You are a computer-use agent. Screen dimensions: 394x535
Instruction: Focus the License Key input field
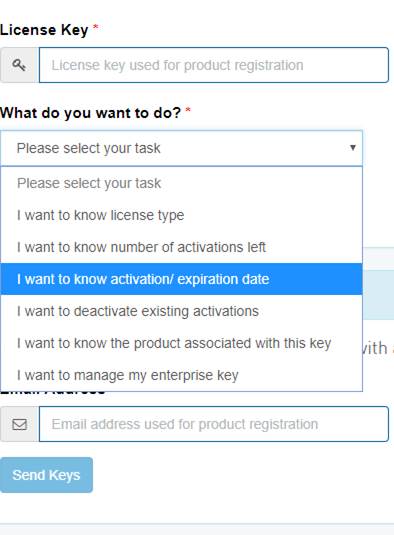click(x=214, y=65)
